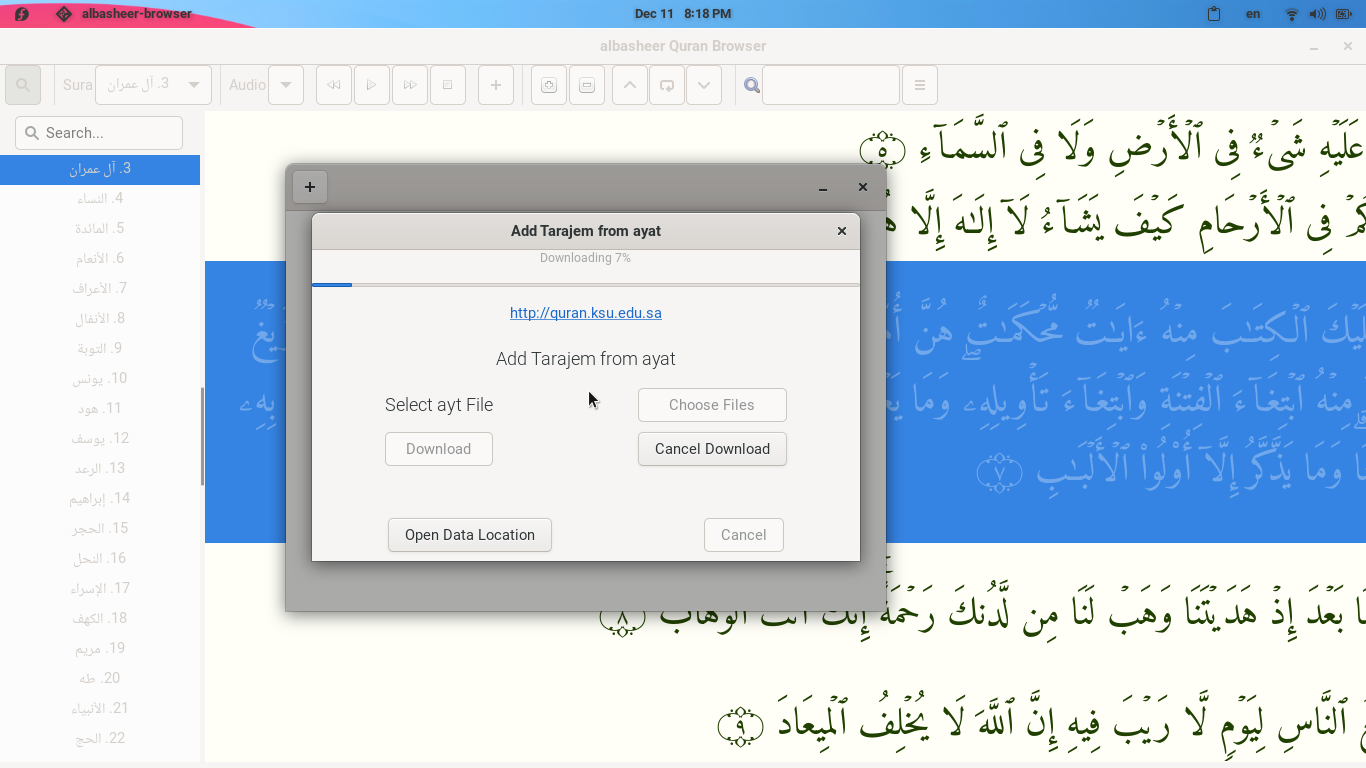
Task: Click the Download button
Action: tap(439, 449)
